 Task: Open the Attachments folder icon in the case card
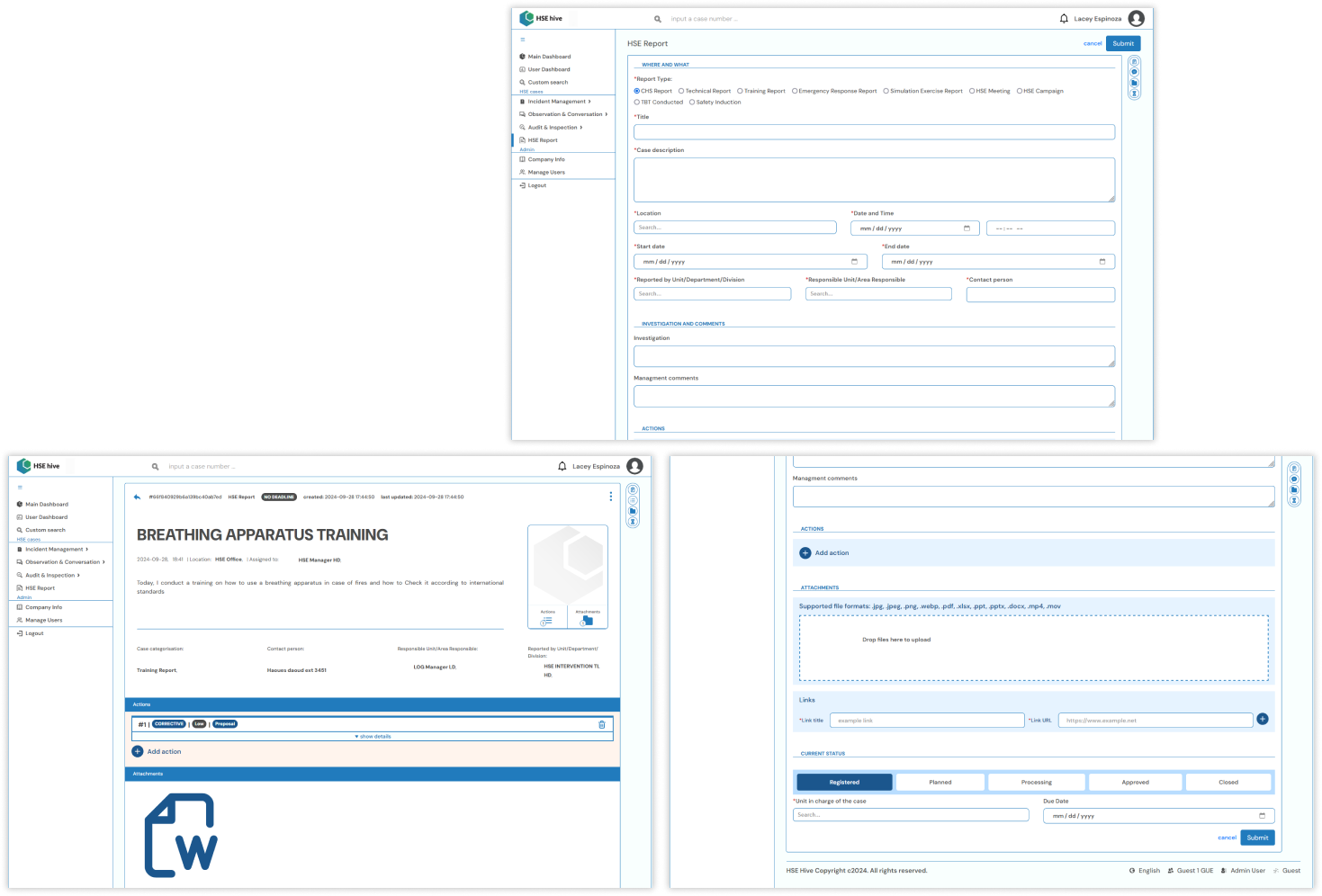tap(587, 620)
